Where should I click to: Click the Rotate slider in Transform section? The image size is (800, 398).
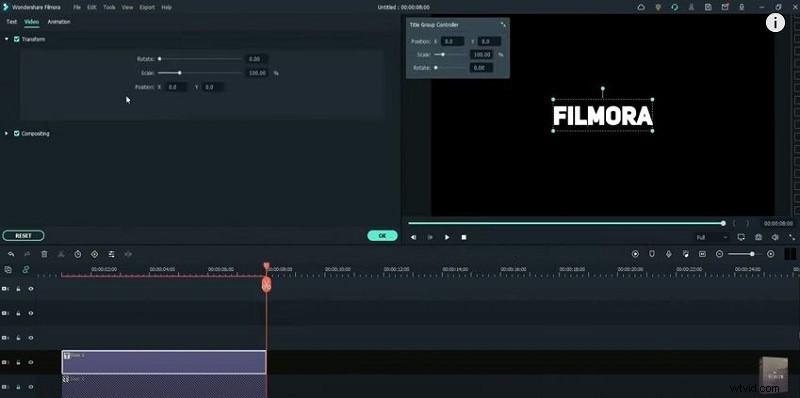(x=200, y=59)
